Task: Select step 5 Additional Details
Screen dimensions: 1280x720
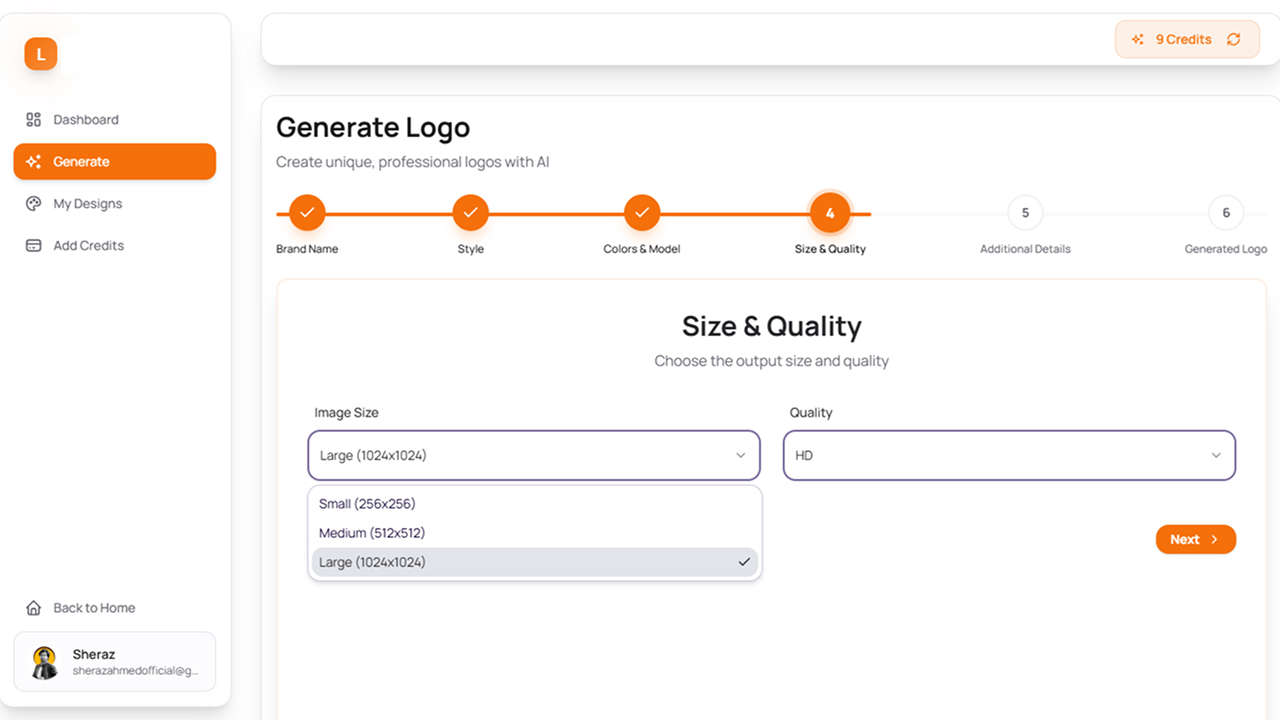Action: (1025, 212)
